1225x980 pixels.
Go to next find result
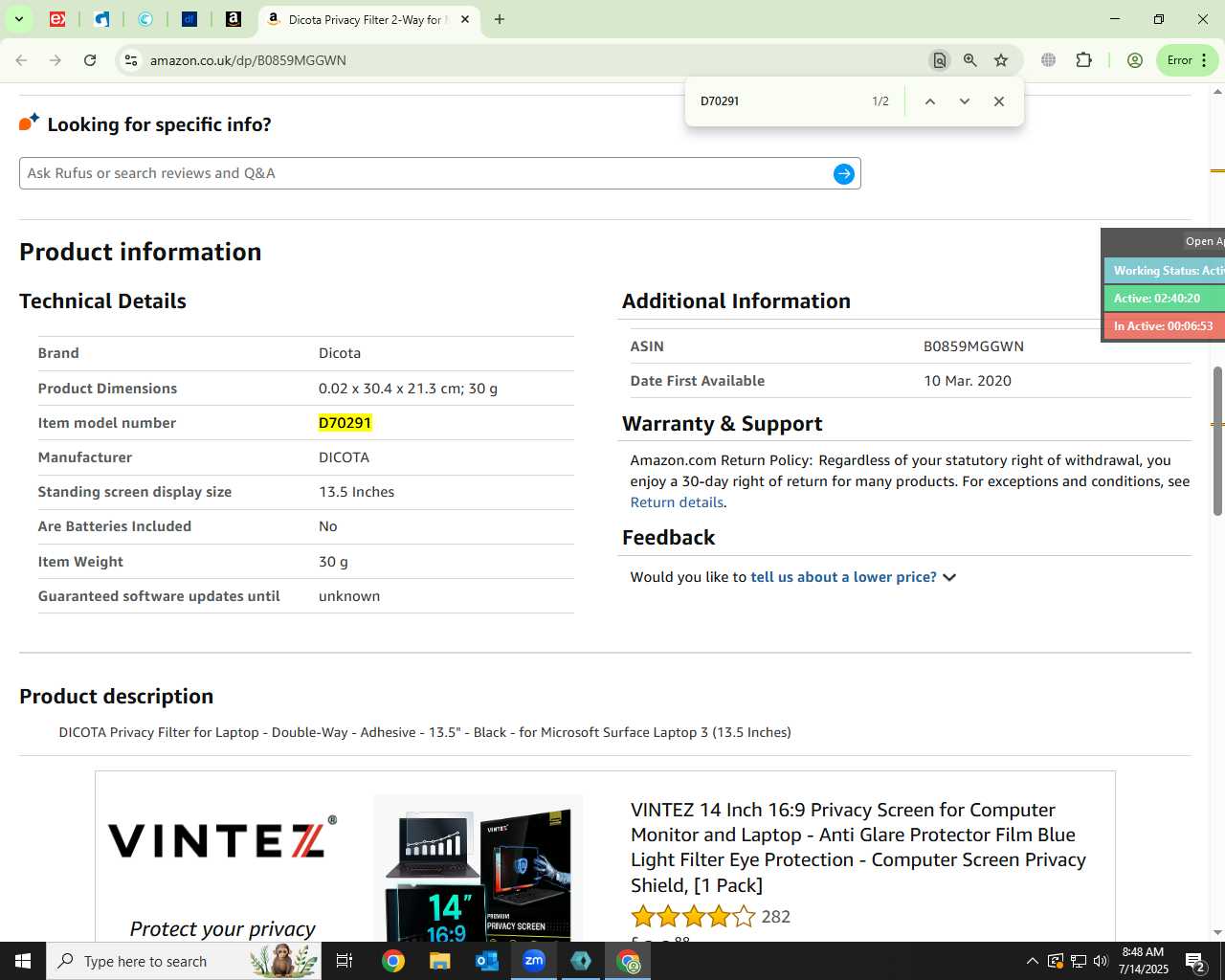click(x=965, y=101)
